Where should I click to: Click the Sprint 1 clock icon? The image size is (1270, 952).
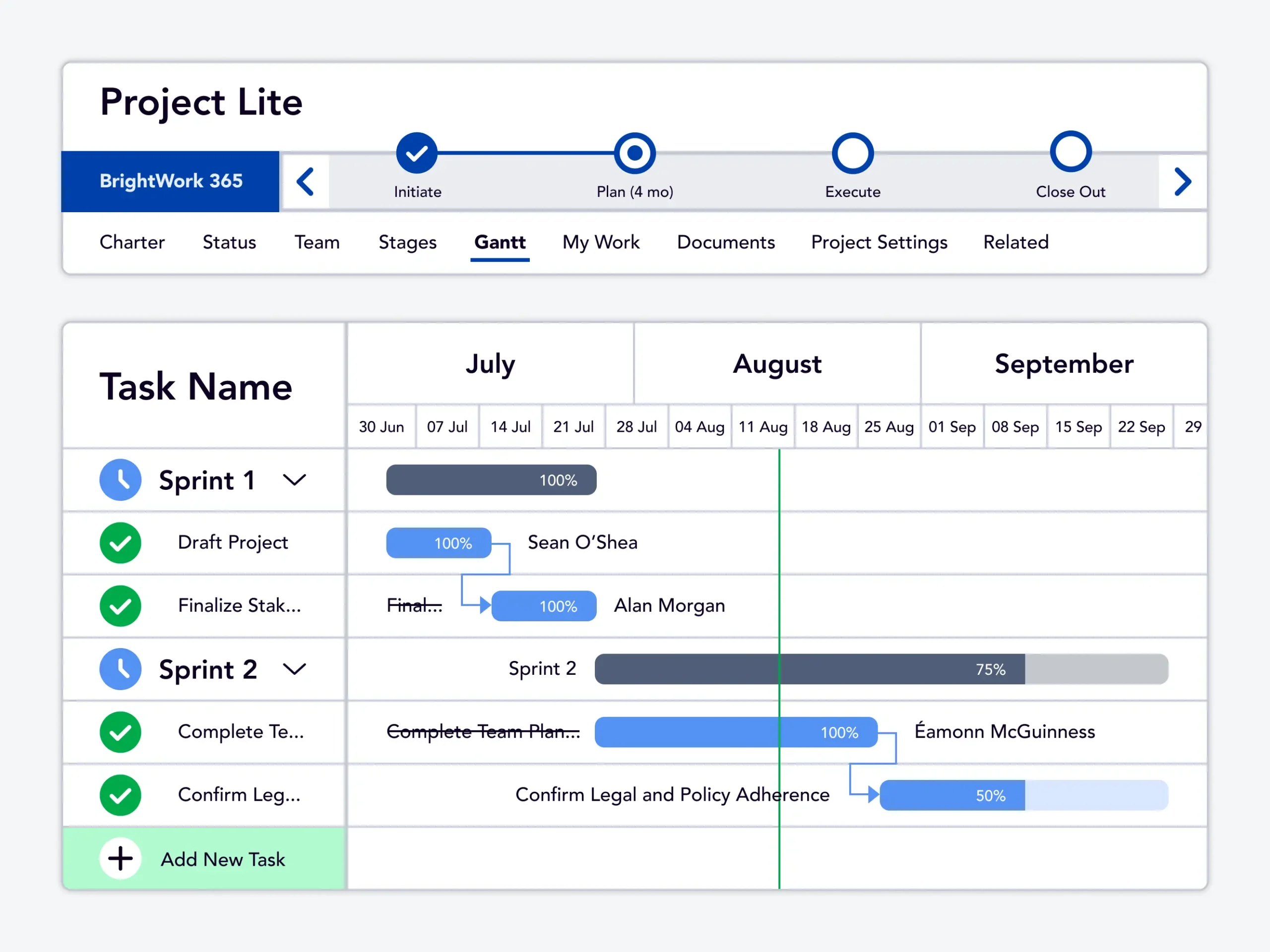coord(121,480)
